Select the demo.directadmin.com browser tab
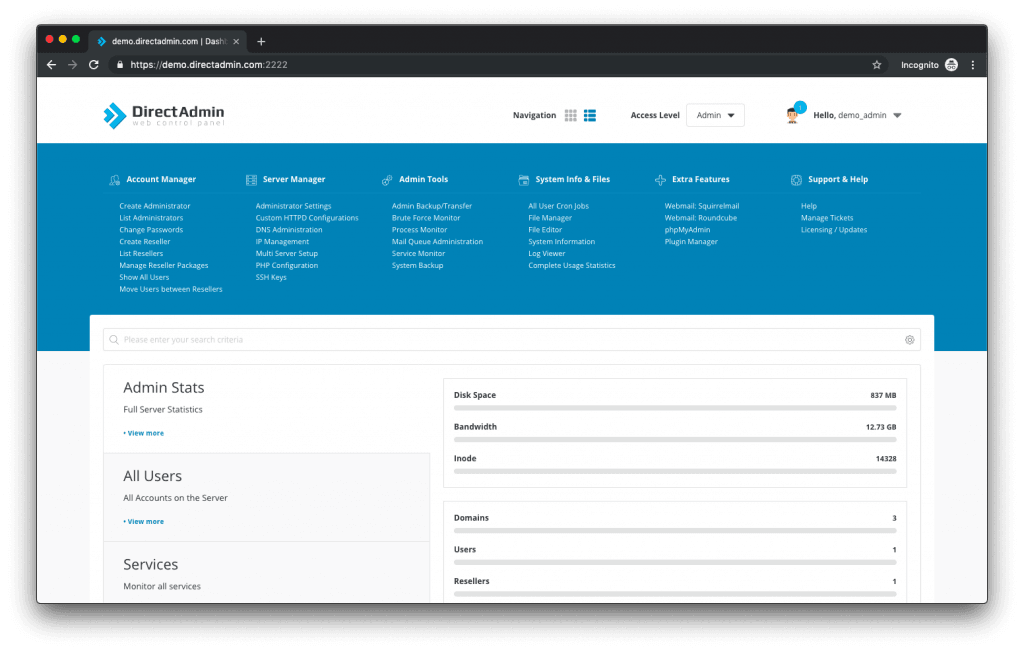The width and height of the screenshot is (1024, 652). point(160,41)
